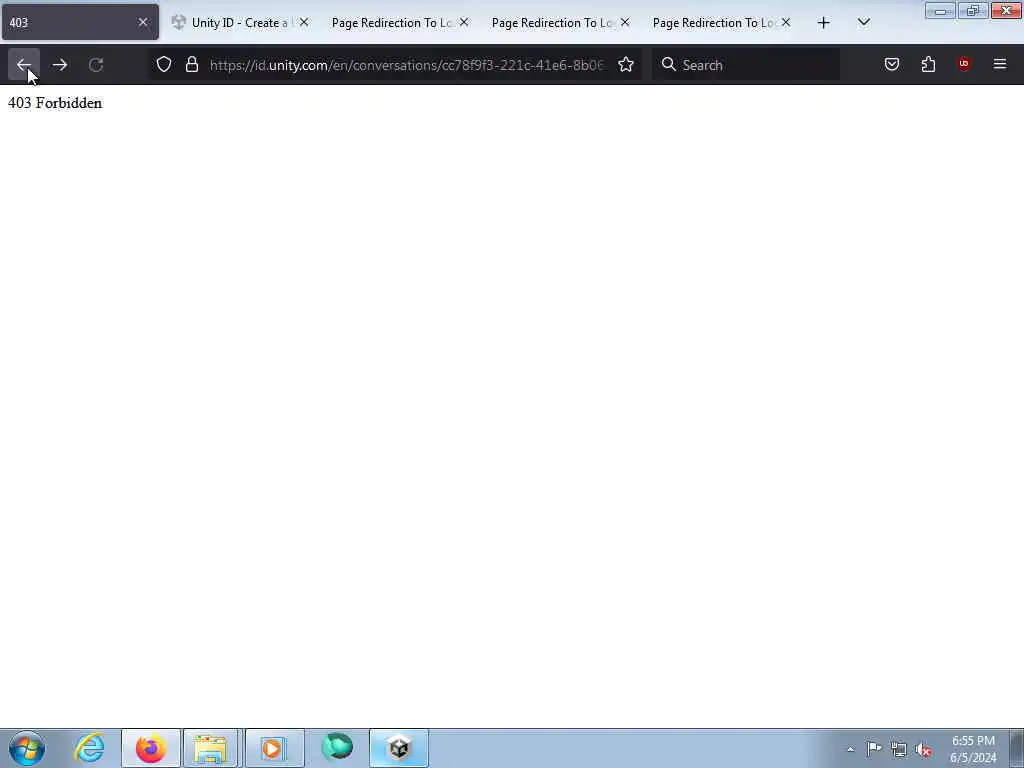Image resolution: width=1024 pixels, height=768 pixels.
Task: Click the muted volume tray icon
Action: 923,749
